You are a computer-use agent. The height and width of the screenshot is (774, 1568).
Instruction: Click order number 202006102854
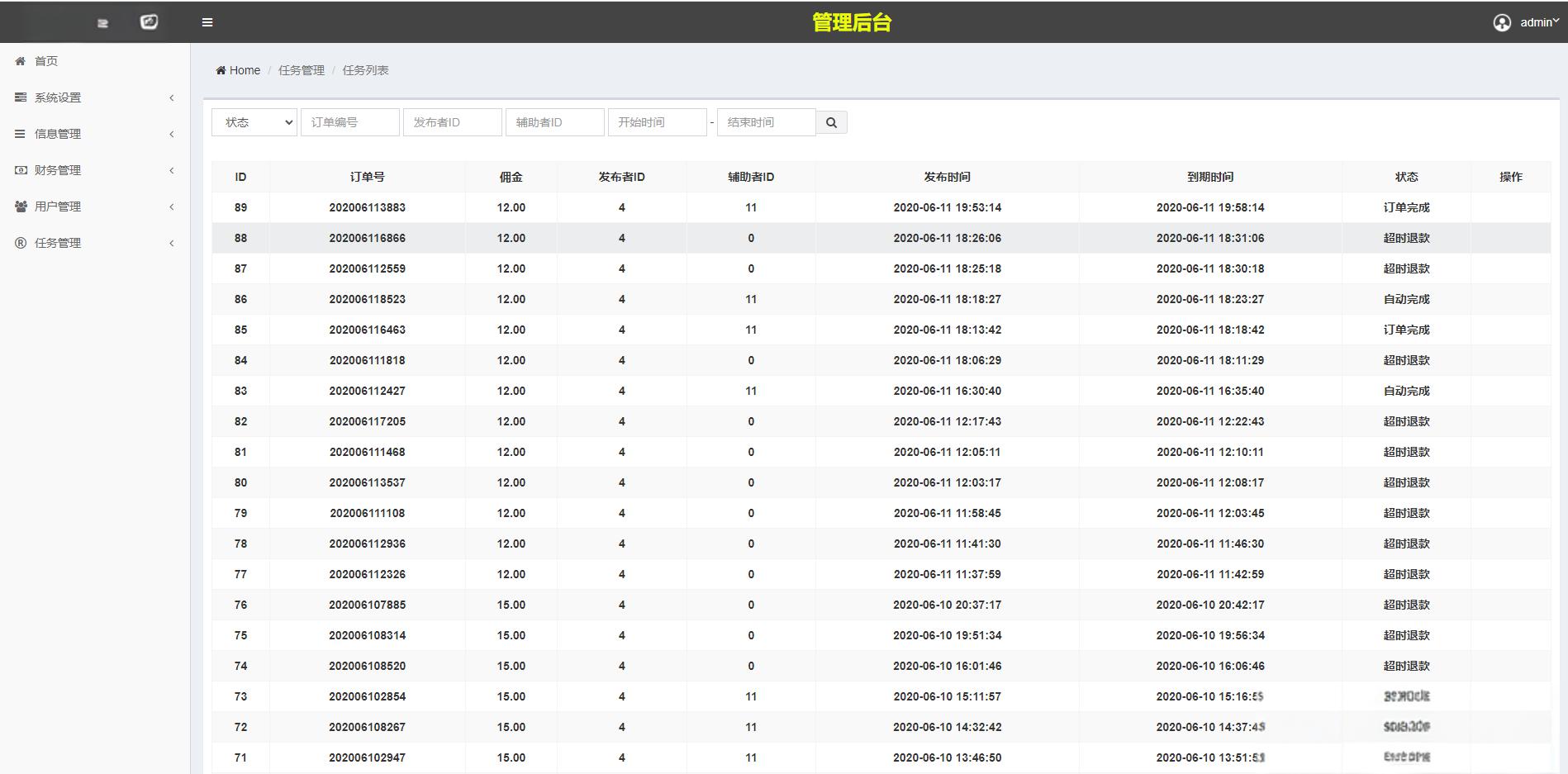pyautogui.click(x=368, y=696)
